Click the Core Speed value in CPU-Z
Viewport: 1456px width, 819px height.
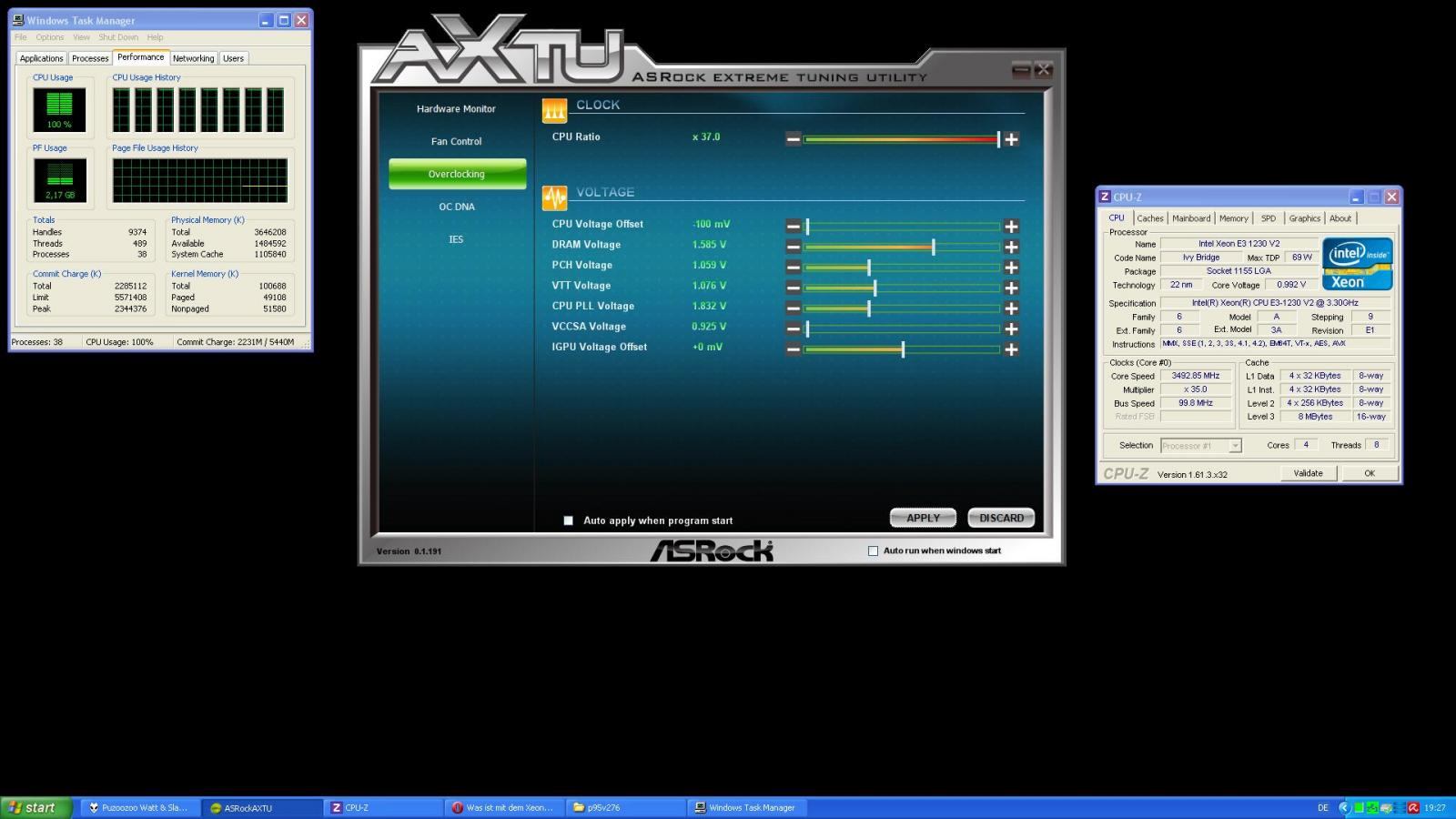coord(1196,376)
